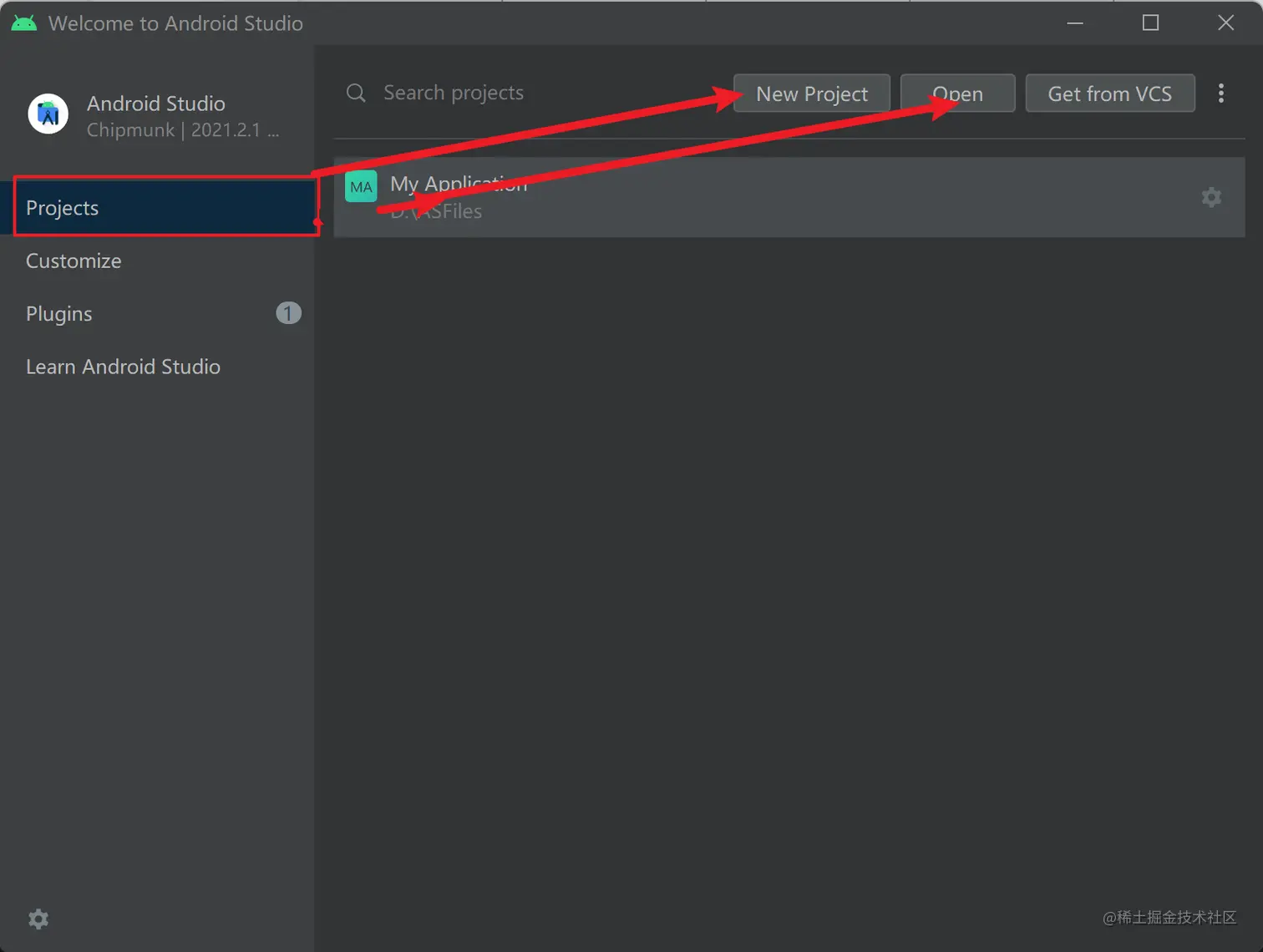Open the gear options for My Application

click(1211, 197)
